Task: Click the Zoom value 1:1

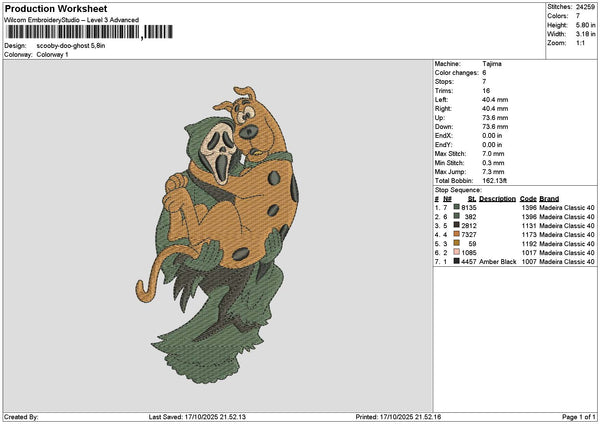Action: click(x=580, y=43)
